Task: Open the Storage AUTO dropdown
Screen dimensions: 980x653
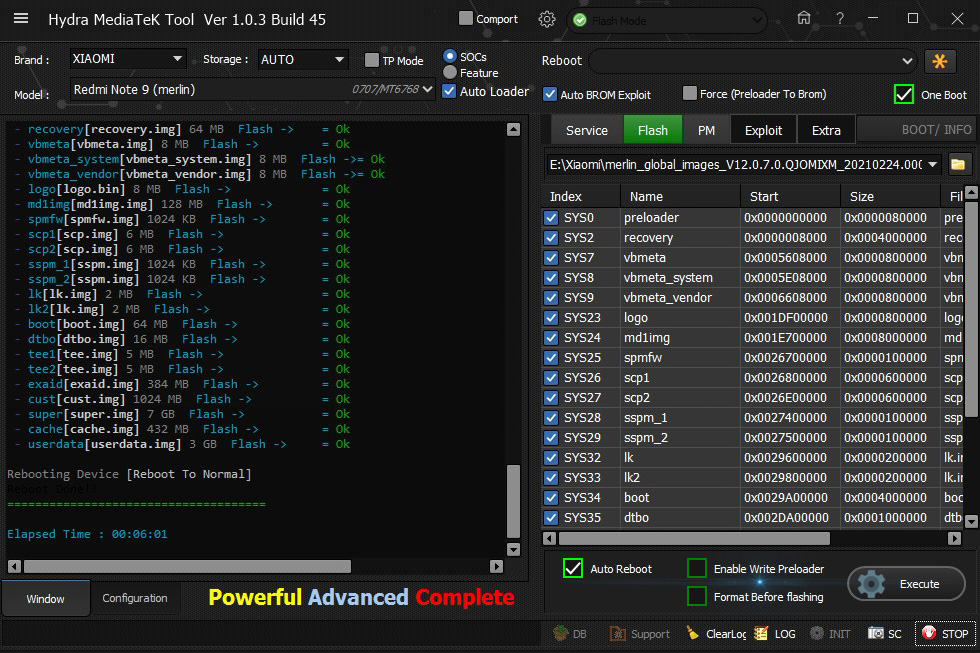Action: (303, 59)
